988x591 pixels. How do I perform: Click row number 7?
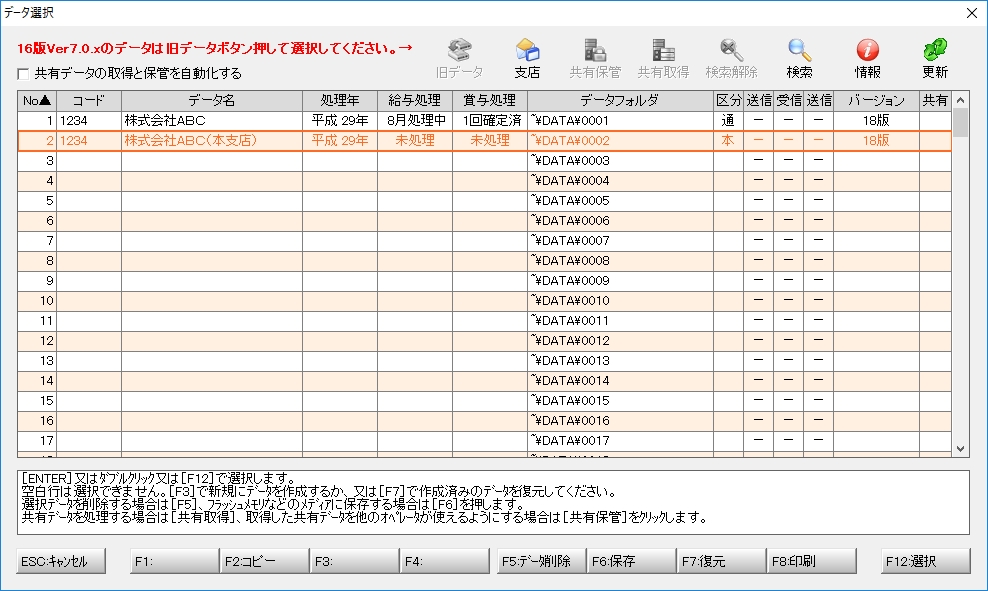coord(37,241)
